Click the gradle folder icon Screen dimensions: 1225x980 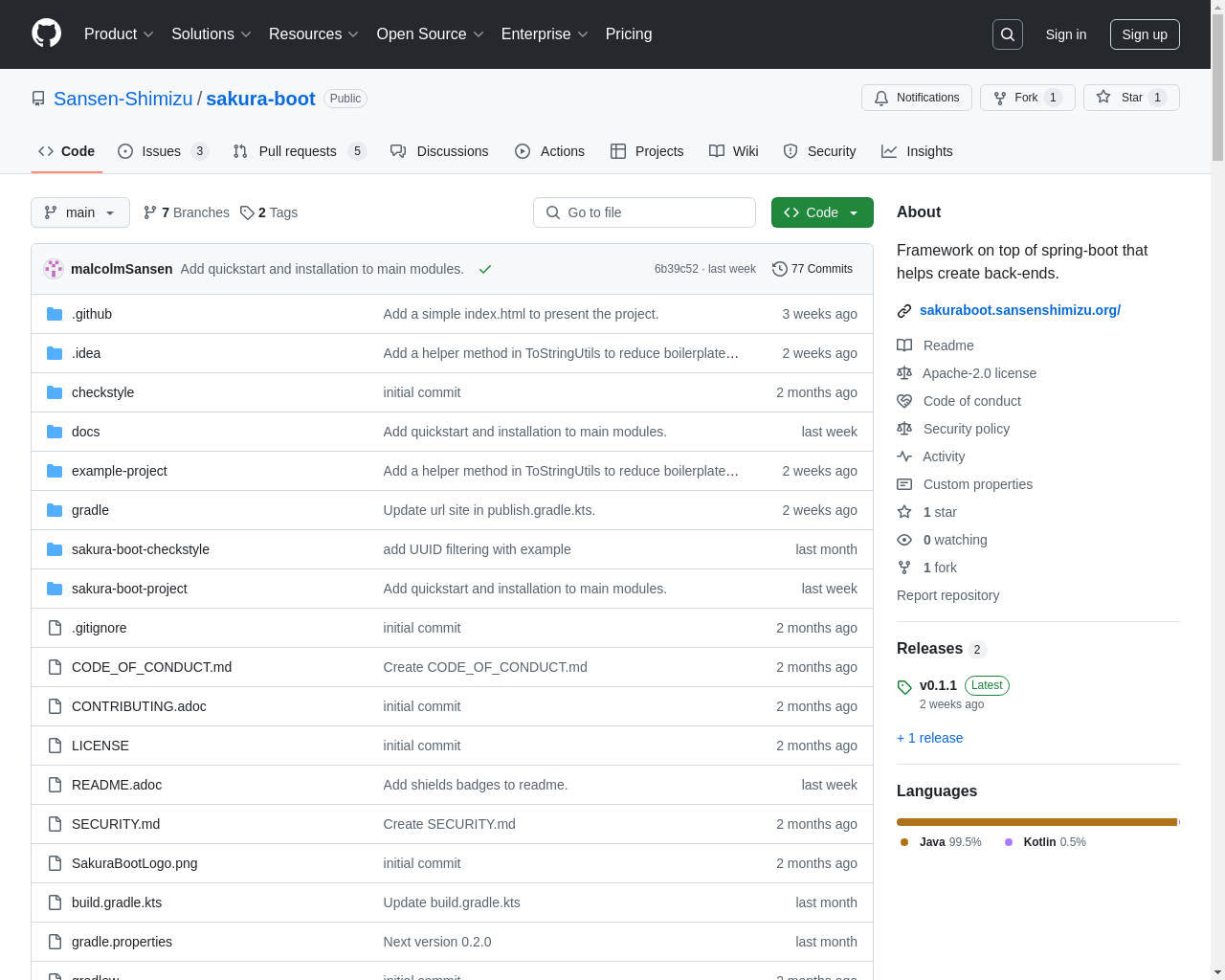click(55, 510)
